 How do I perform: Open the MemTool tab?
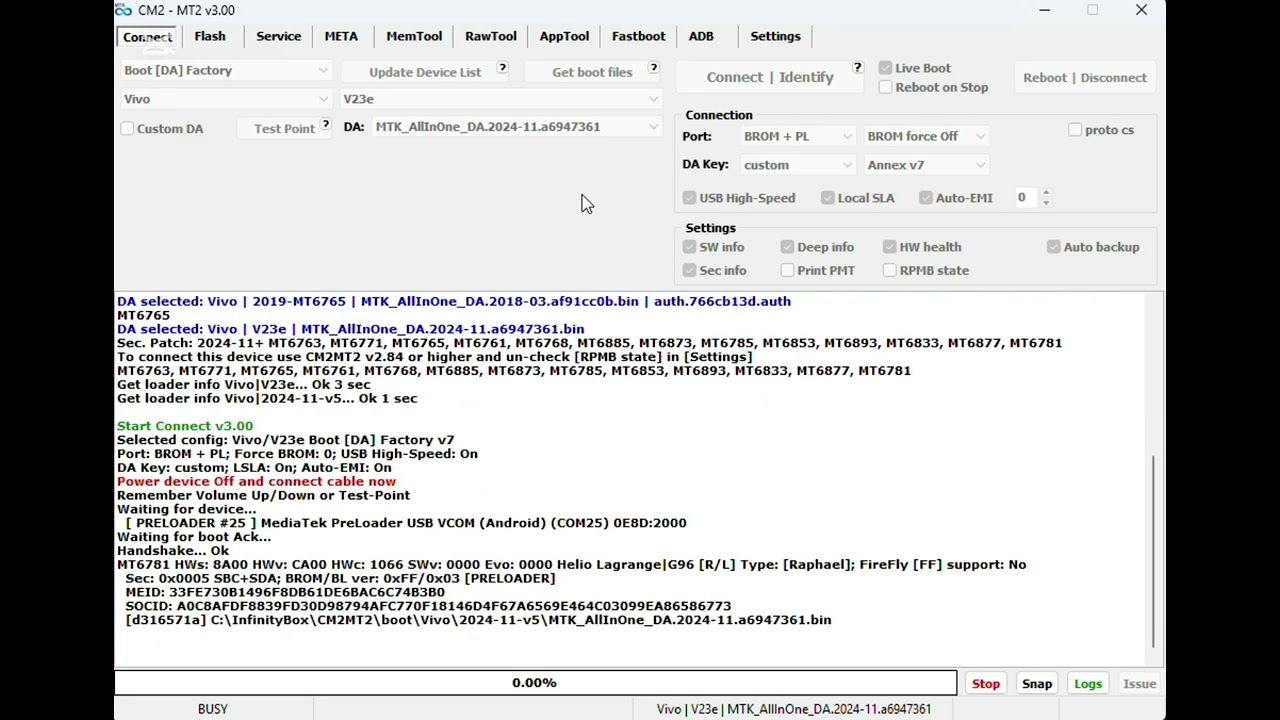point(414,36)
